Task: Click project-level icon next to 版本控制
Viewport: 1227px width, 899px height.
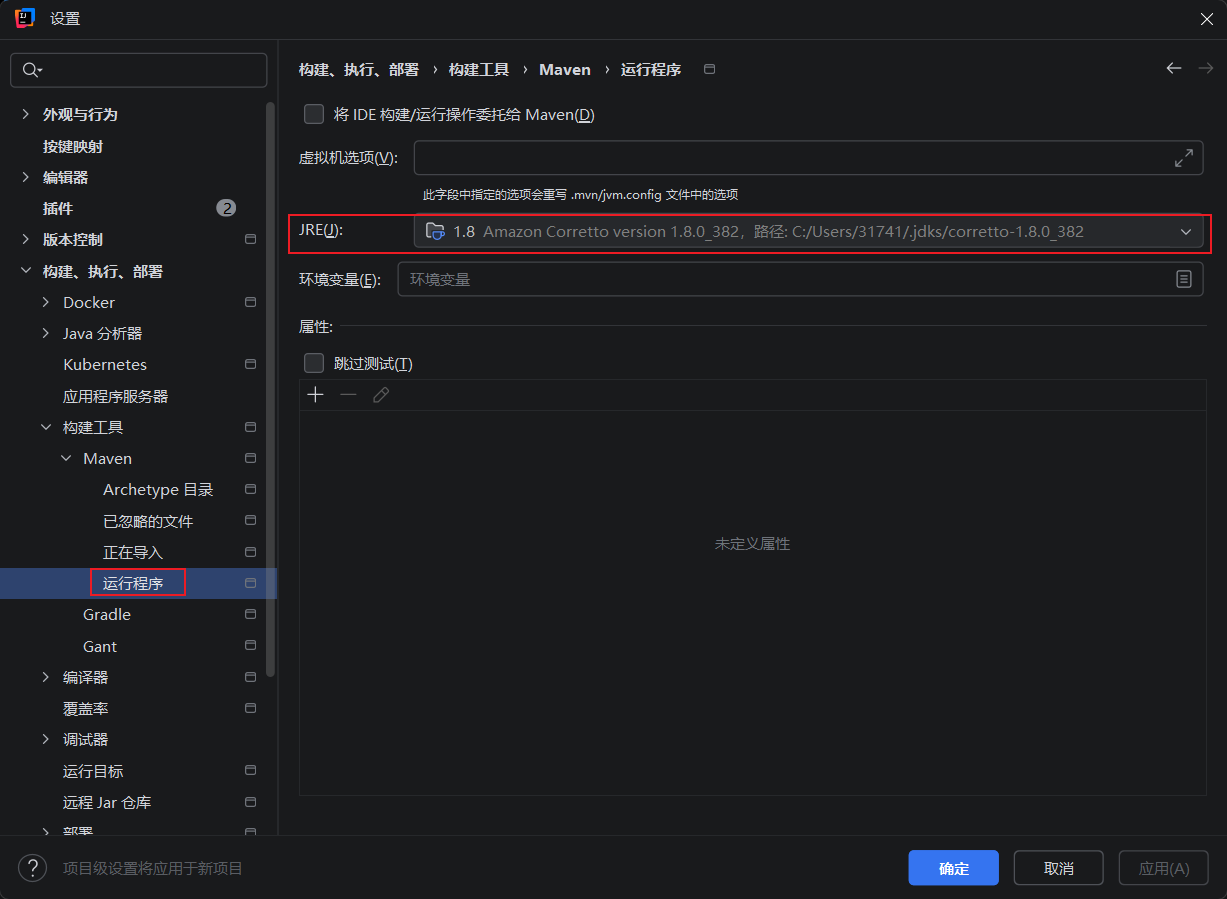Action: 250,240
